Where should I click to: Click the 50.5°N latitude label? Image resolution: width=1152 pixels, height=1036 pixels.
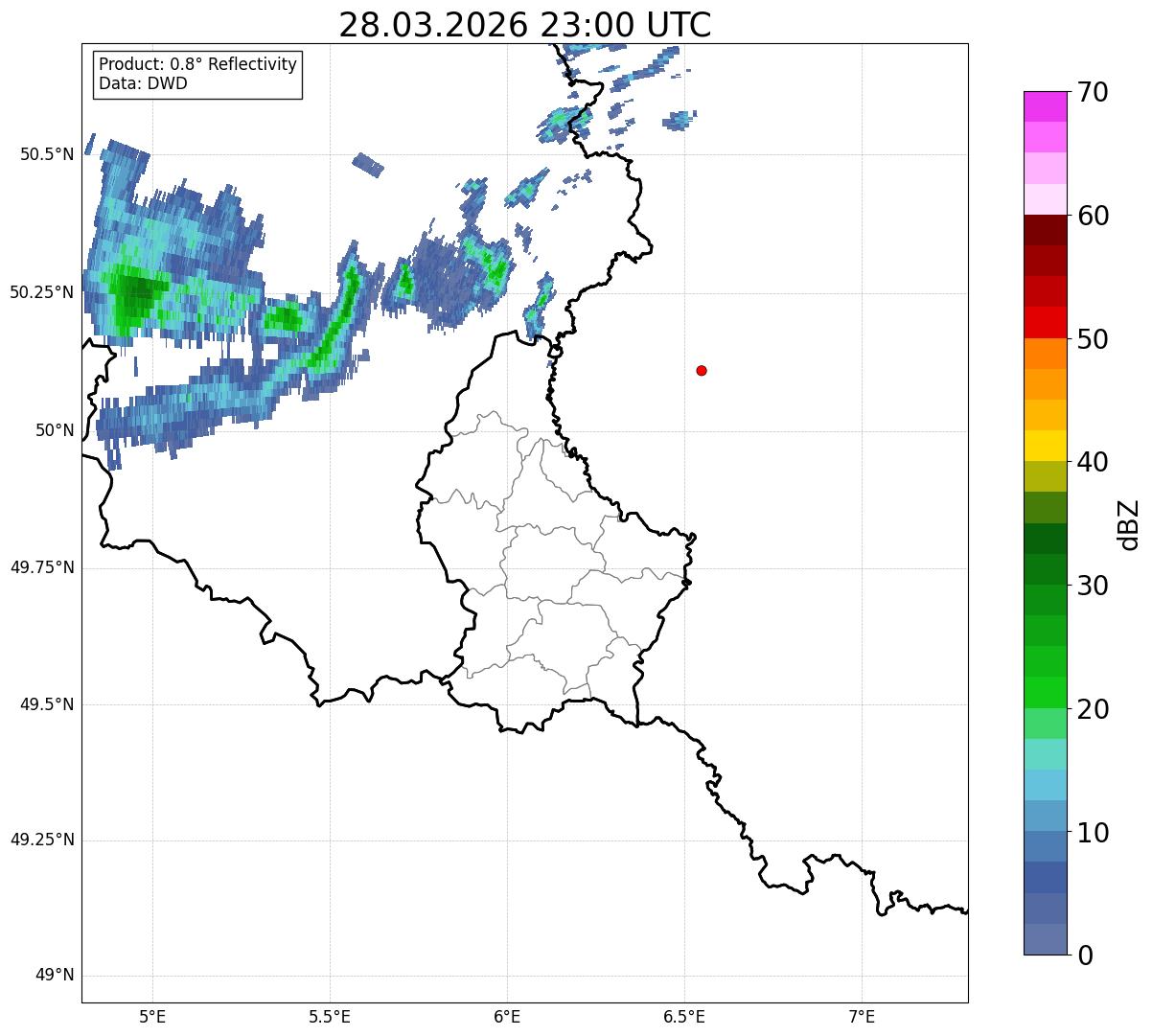click(x=47, y=154)
